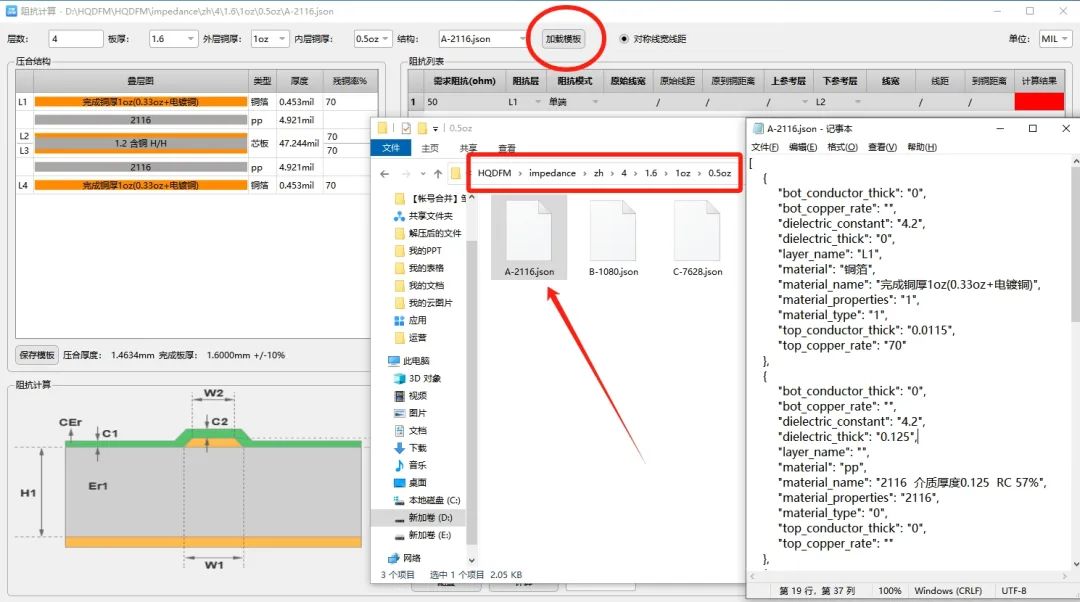Open the 网络 network location
The height and width of the screenshot is (602, 1080).
pyautogui.click(x=411, y=558)
